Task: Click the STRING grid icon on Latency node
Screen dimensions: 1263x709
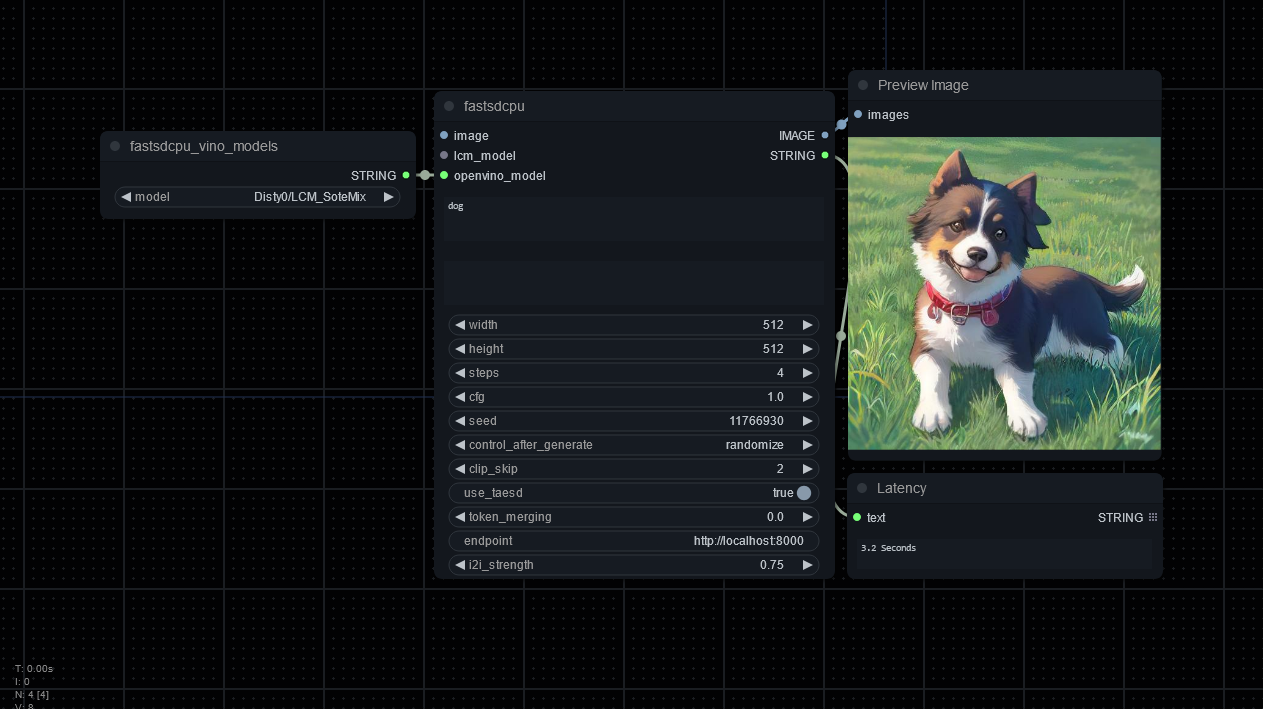Action: (x=1153, y=517)
